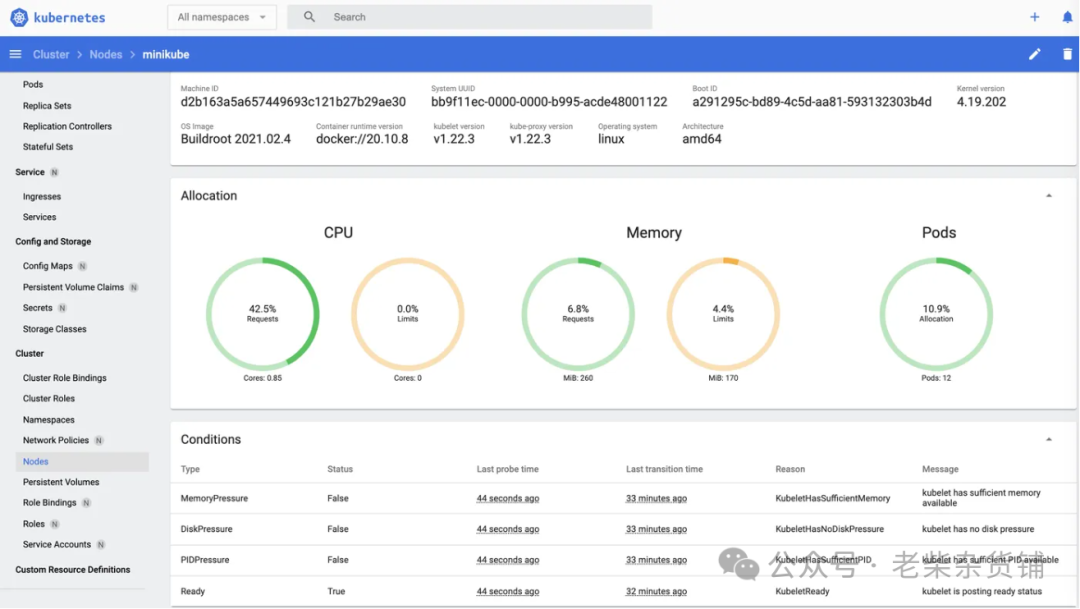The image size is (1080, 609).
Task: Click the plus create resource icon
Action: tap(1035, 17)
